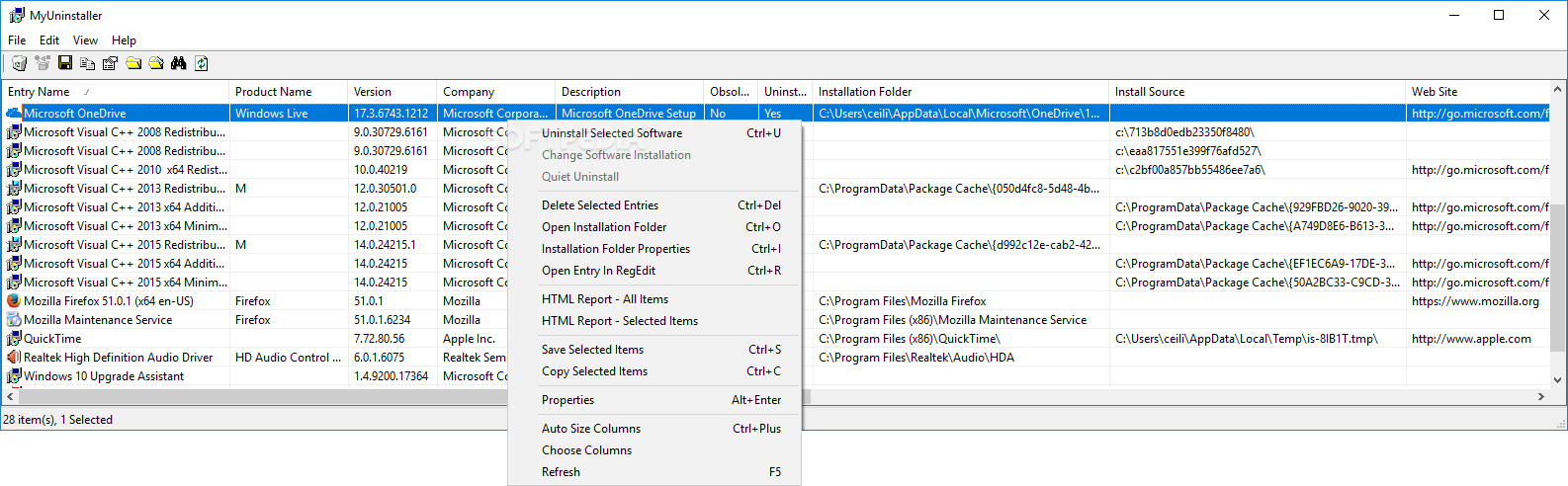Click the Uninstall Selected Software trash toolbar icon
This screenshot has width=1568, height=486.
pyautogui.click(x=19, y=63)
